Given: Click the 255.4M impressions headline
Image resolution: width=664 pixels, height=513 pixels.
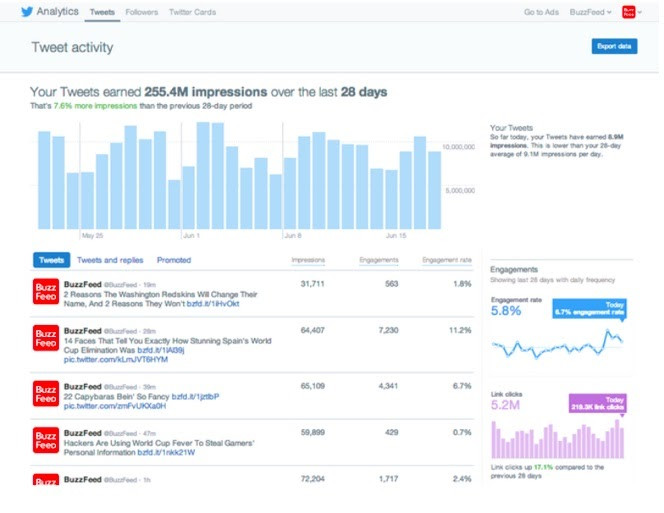Looking at the screenshot, I should tap(206, 92).
